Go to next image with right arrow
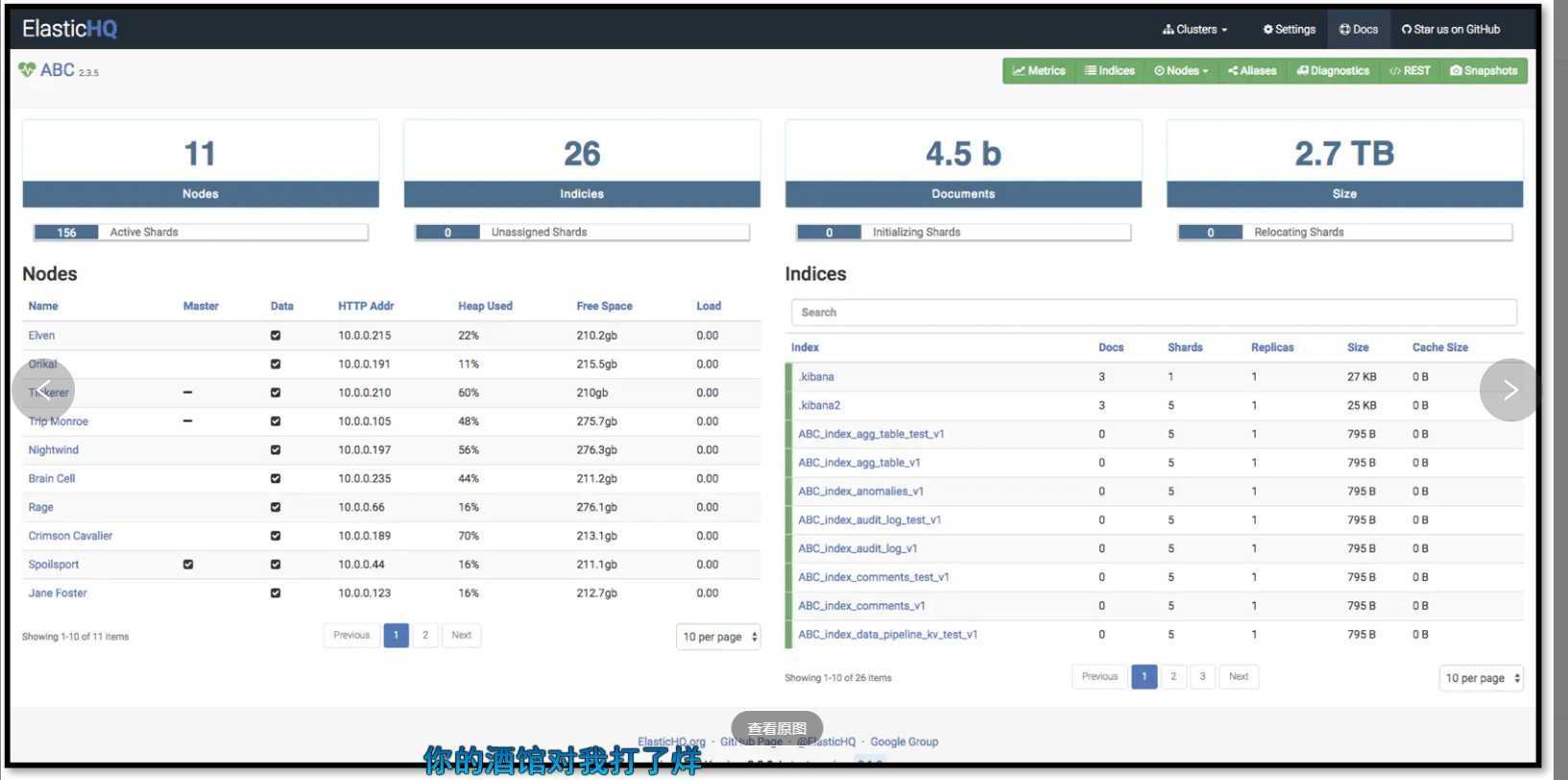 (x=1509, y=390)
